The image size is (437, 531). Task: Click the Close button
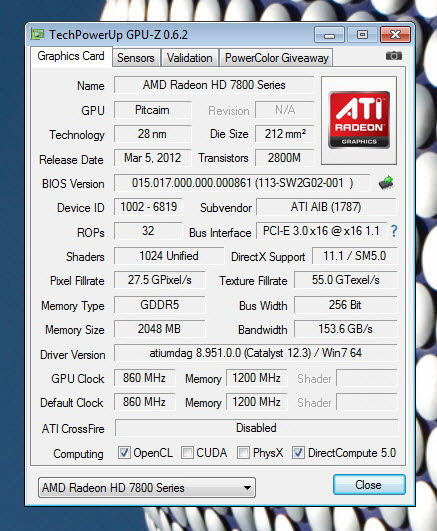369,485
